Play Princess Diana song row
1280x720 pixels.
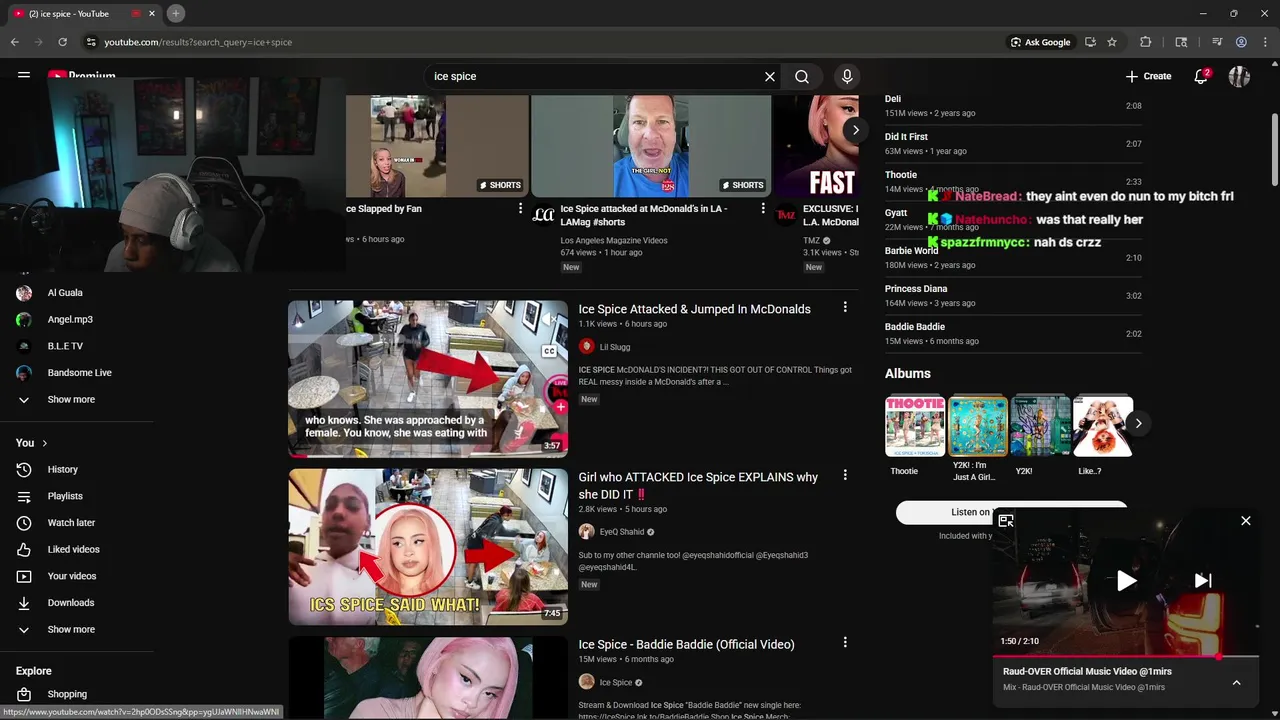(x=1013, y=295)
